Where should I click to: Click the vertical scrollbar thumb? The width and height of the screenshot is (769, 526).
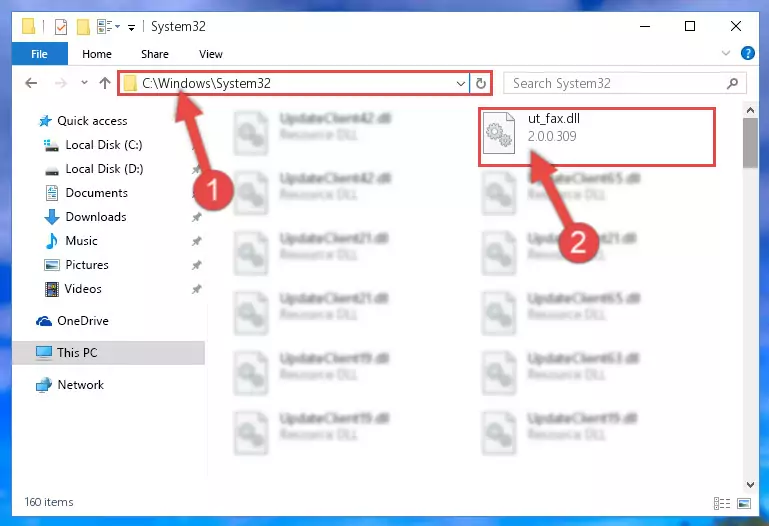tap(750, 143)
